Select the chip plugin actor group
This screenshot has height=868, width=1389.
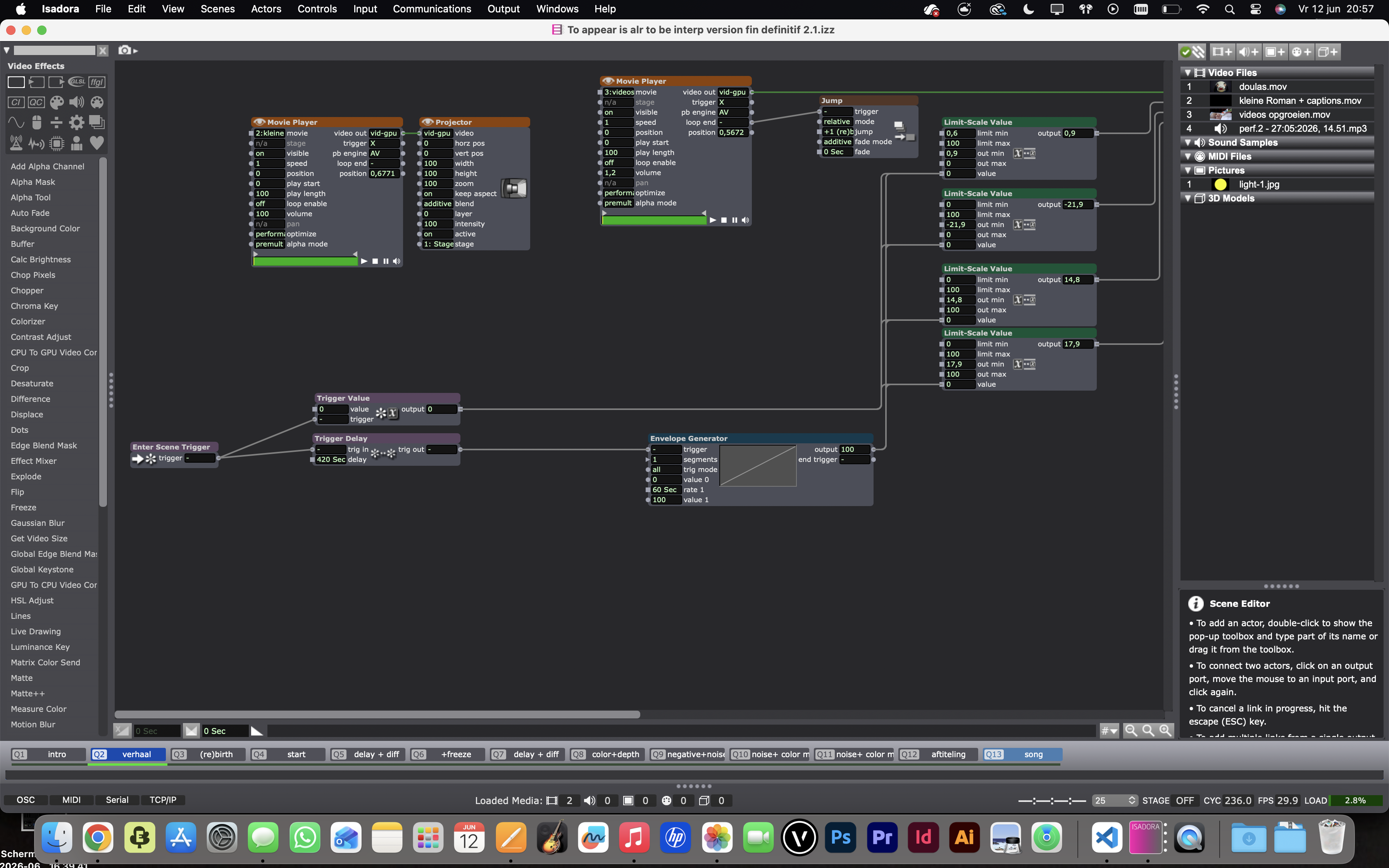click(x=56, y=143)
